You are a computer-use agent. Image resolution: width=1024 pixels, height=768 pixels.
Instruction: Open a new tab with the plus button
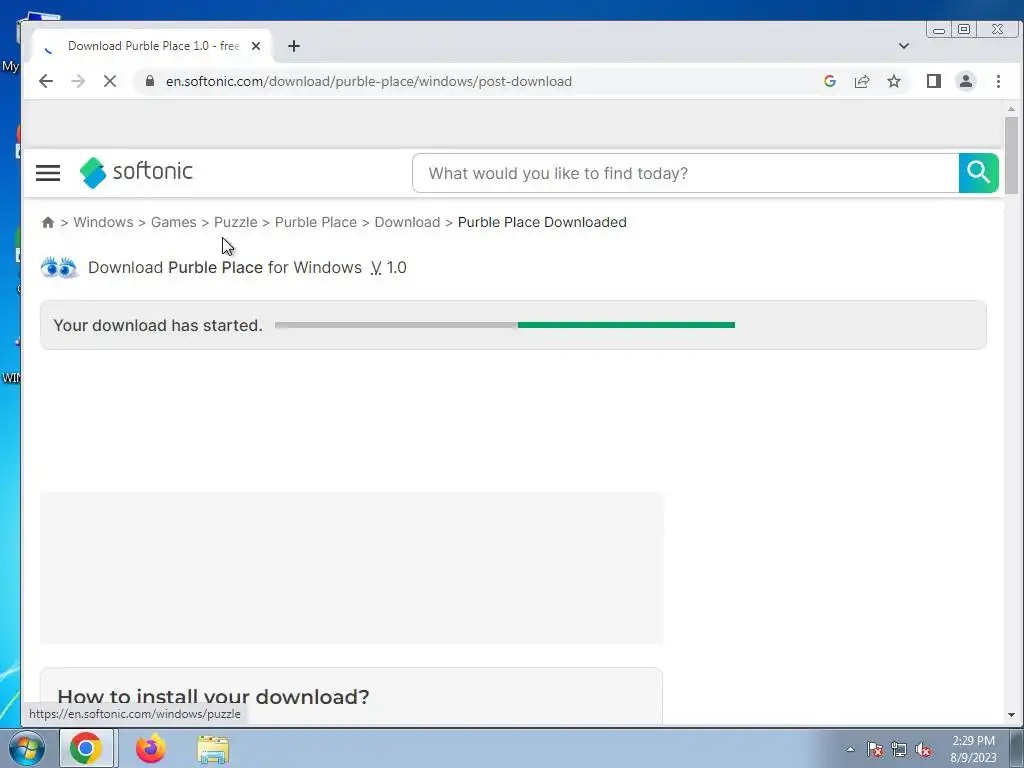click(294, 46)
